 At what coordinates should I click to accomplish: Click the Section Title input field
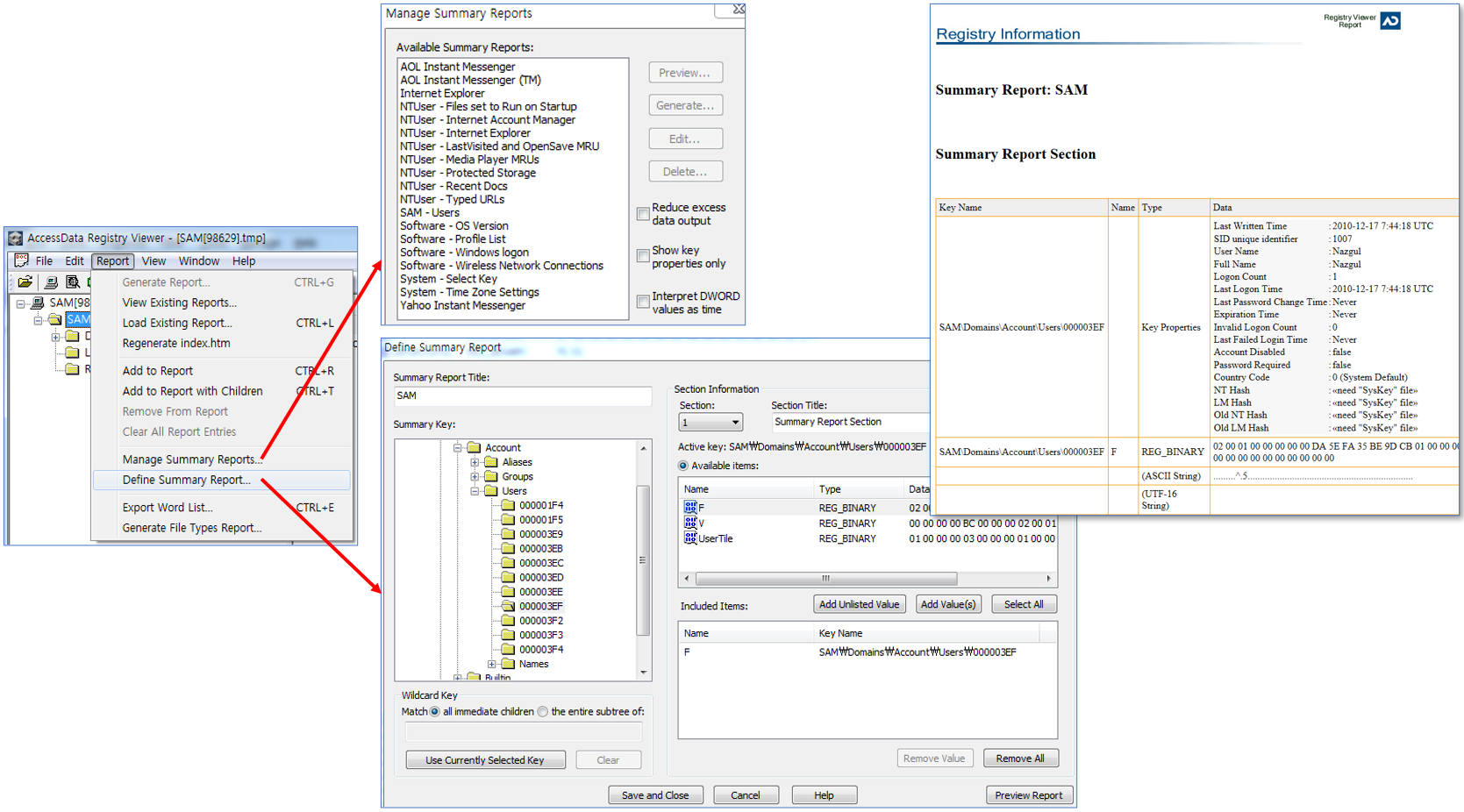849,423
